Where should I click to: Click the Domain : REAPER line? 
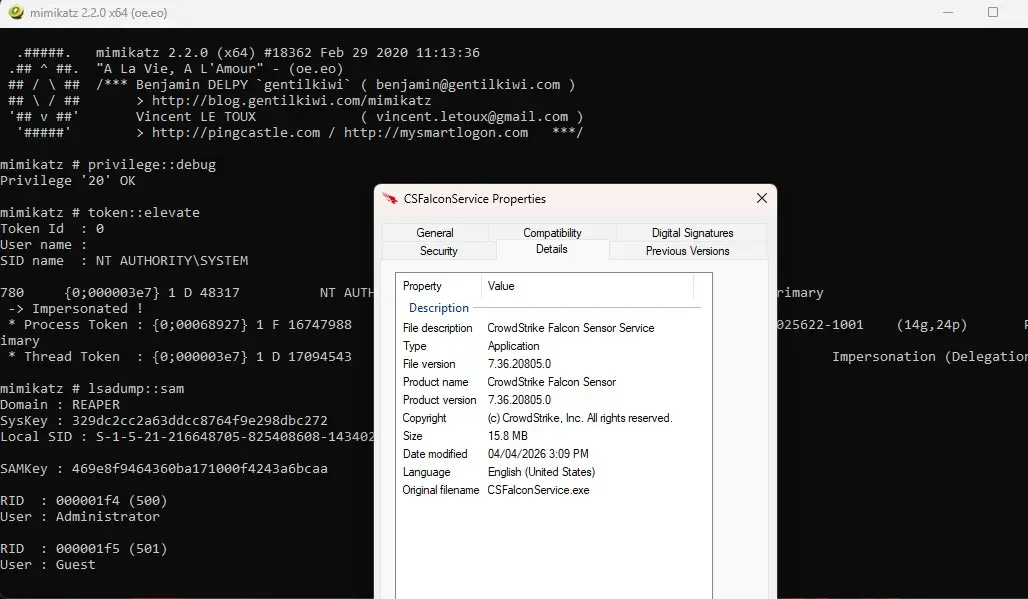pyautogui.click(x=60, y=404)
